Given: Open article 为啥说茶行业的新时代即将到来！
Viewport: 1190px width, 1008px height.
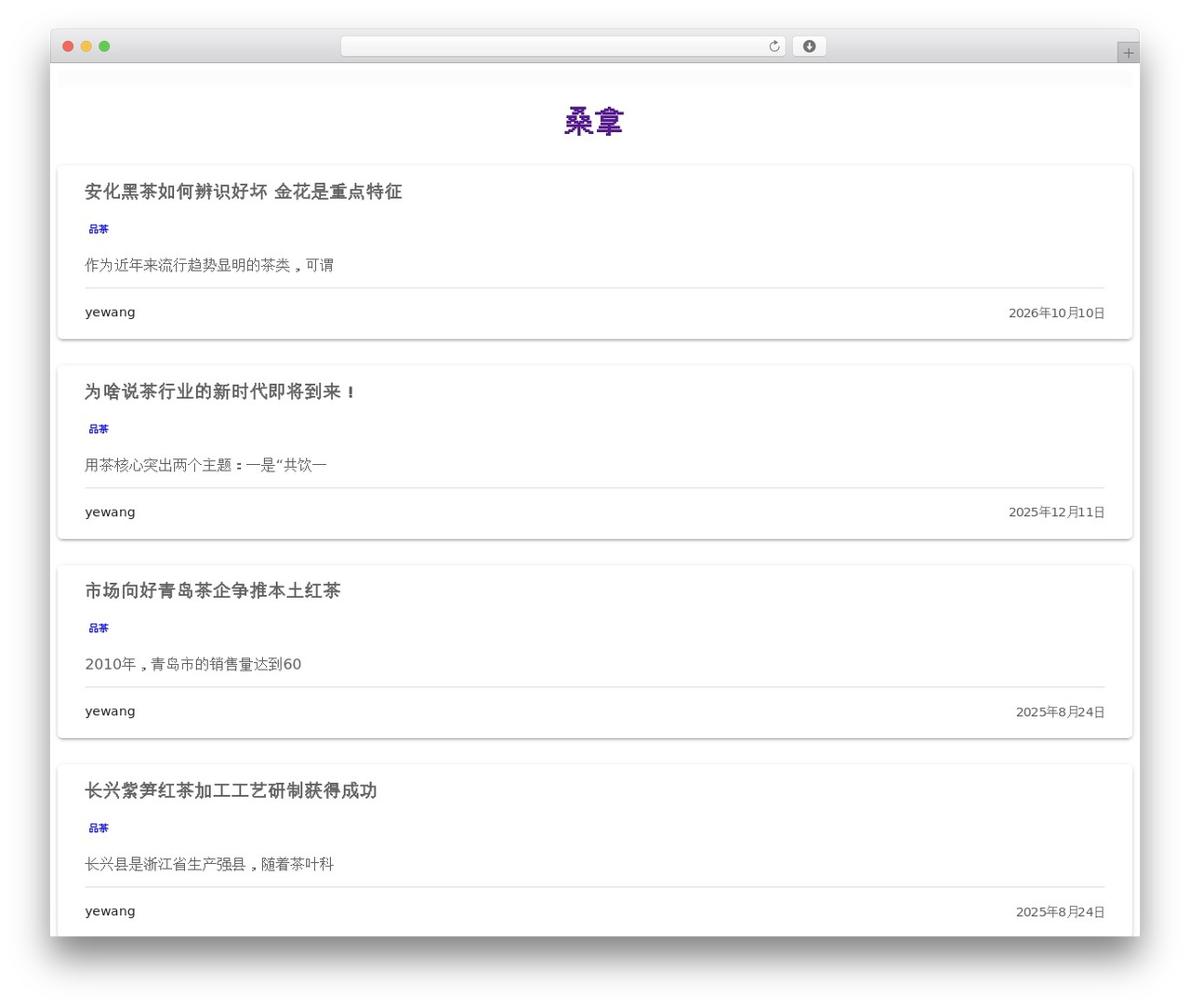Looking at the screenshot, I should click(x=220, y=391).
